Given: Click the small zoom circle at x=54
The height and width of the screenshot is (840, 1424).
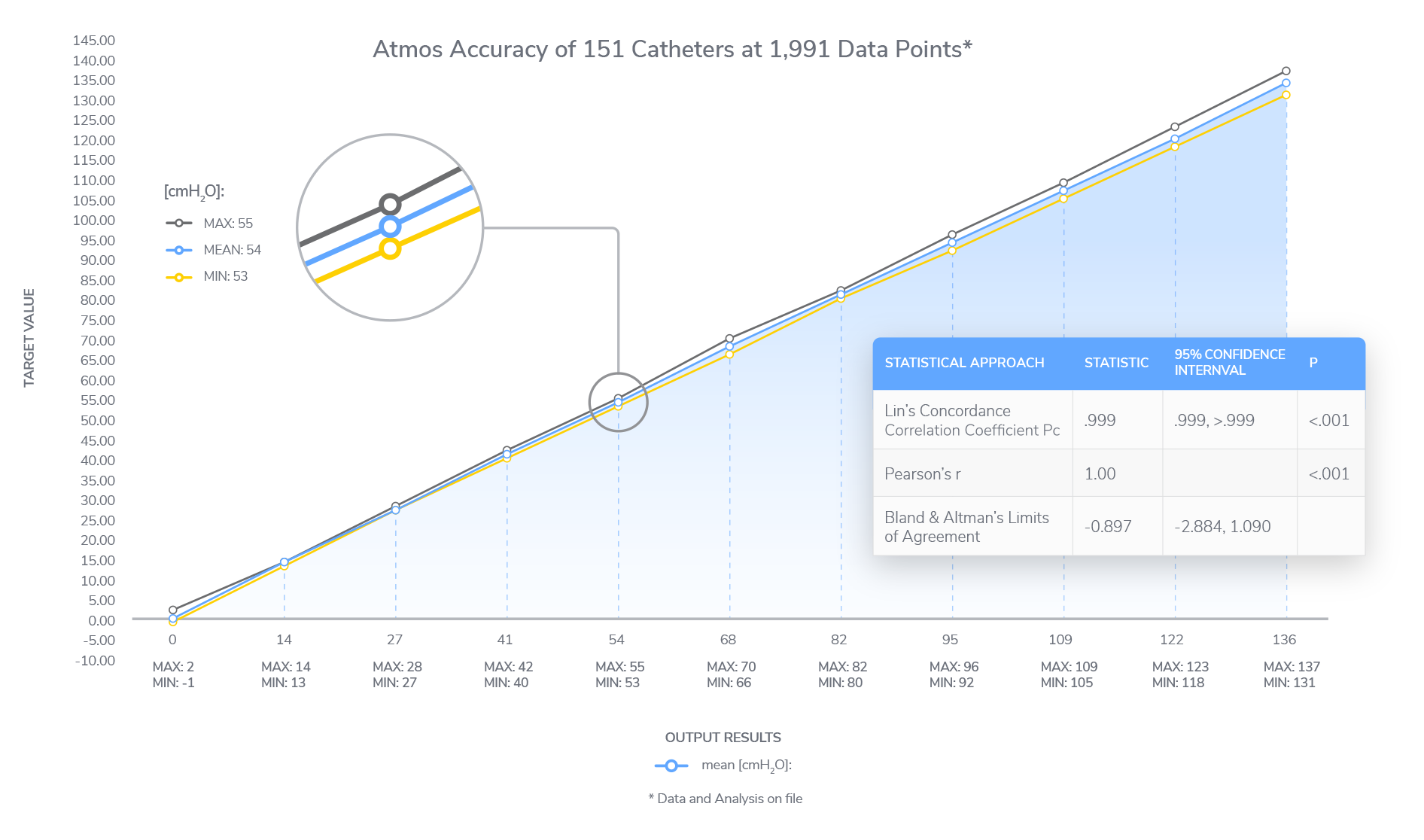Looking at the screenshot, I should point(618,402).
